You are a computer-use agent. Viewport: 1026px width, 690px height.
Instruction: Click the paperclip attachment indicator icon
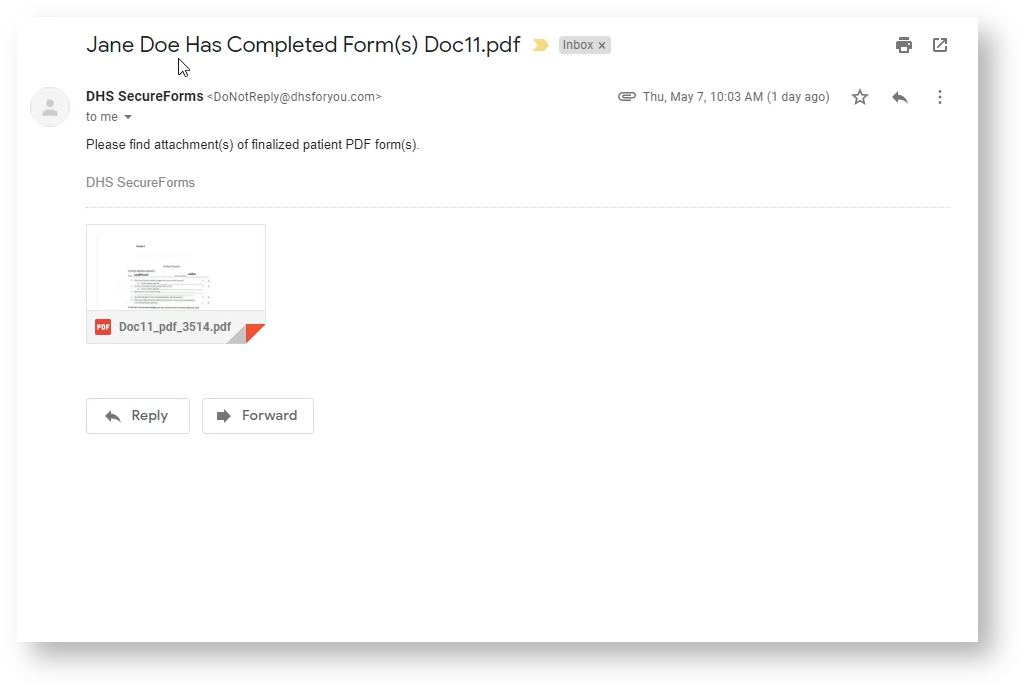(x=627, y=97)
